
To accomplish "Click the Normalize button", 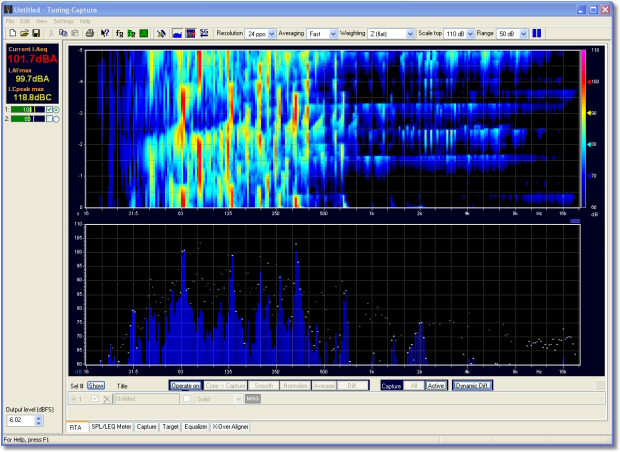I will pos(295,386).
